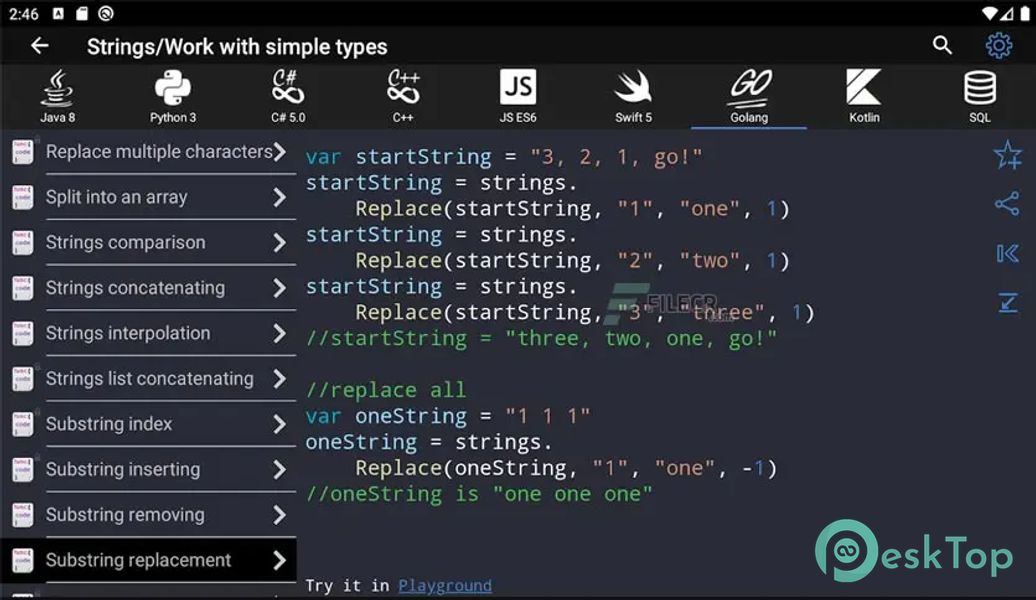Collapse the topics panel with the bar-arrow icon
1036x600 pixels.
point(1007,253)
